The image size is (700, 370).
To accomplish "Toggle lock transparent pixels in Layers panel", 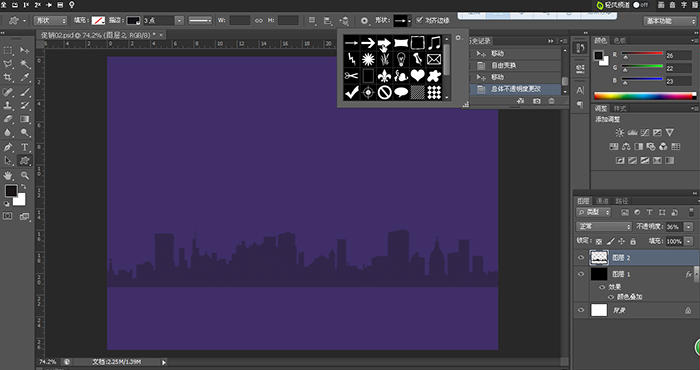I will 599,241.
